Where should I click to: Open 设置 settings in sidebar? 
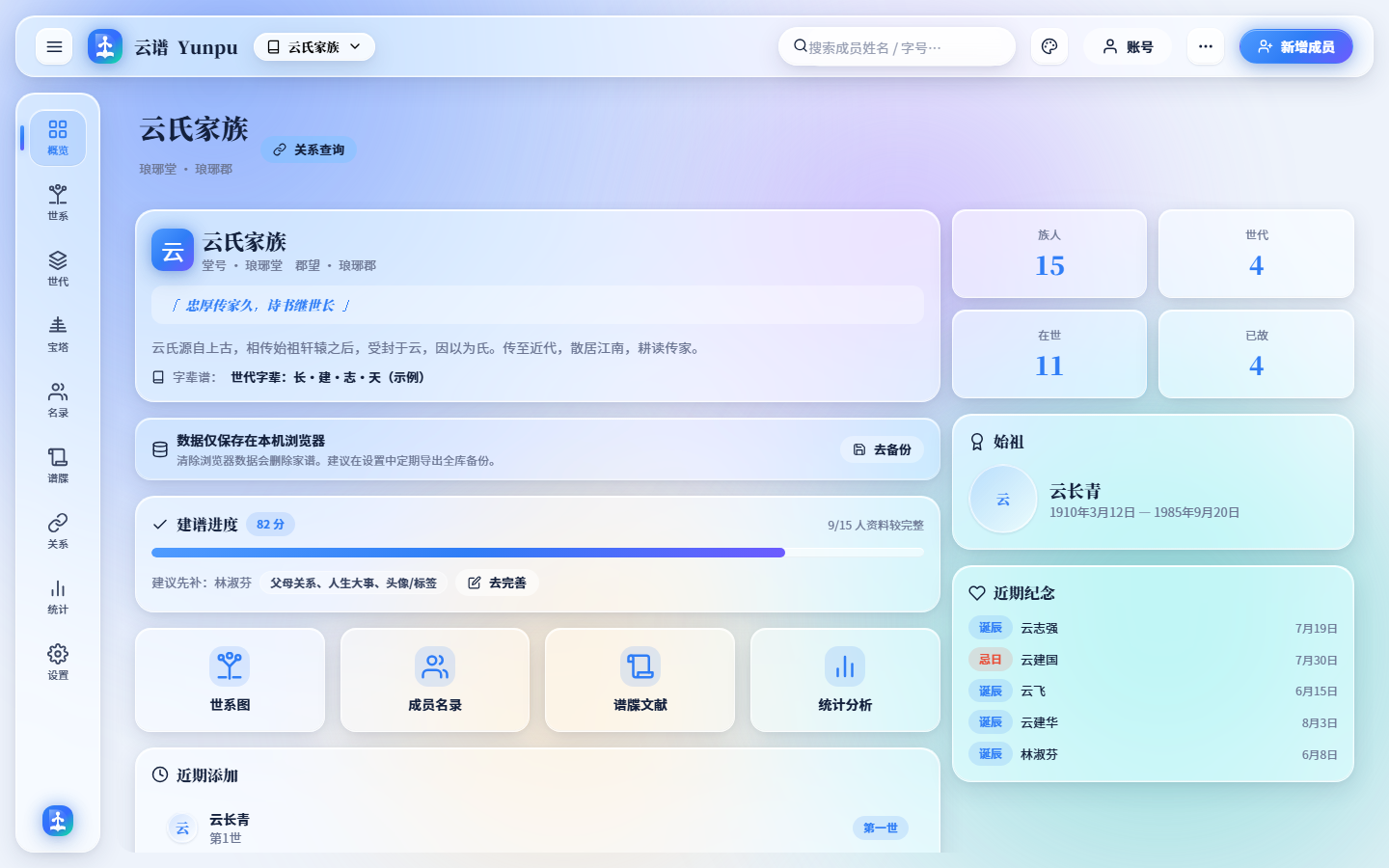tap(58, 663)
